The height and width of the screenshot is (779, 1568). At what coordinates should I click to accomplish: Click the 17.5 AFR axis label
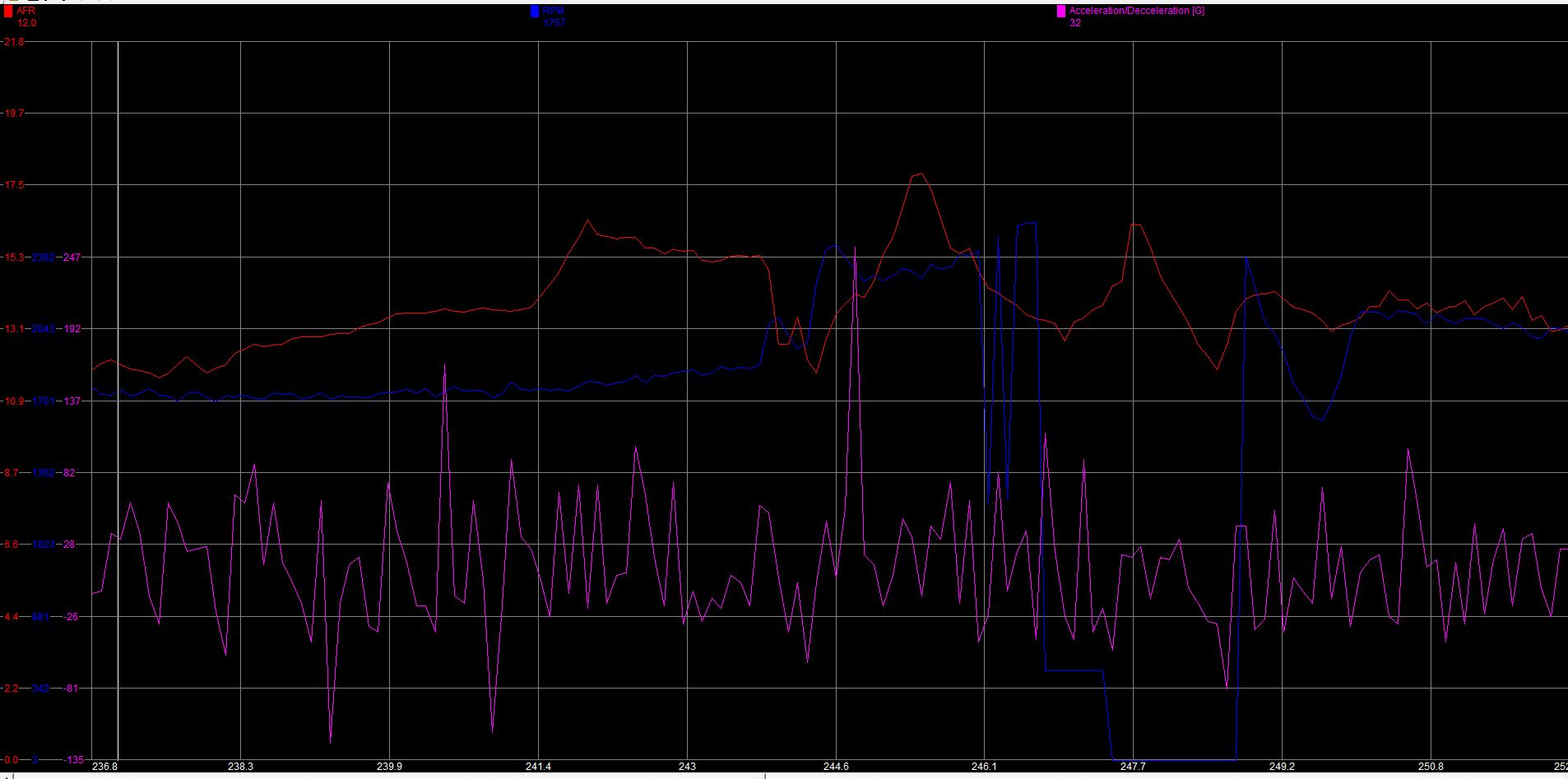pyautogui.click(x=15, y=185)
